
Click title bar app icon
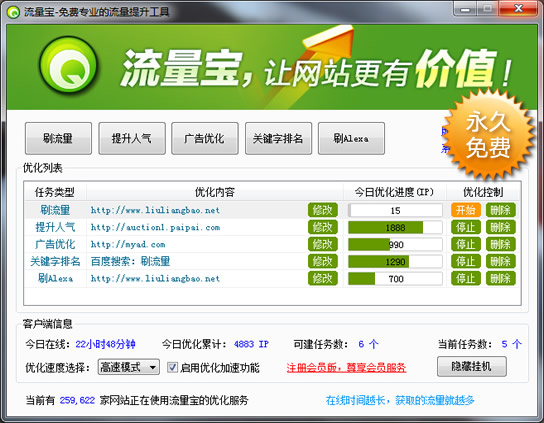point(13,12)
